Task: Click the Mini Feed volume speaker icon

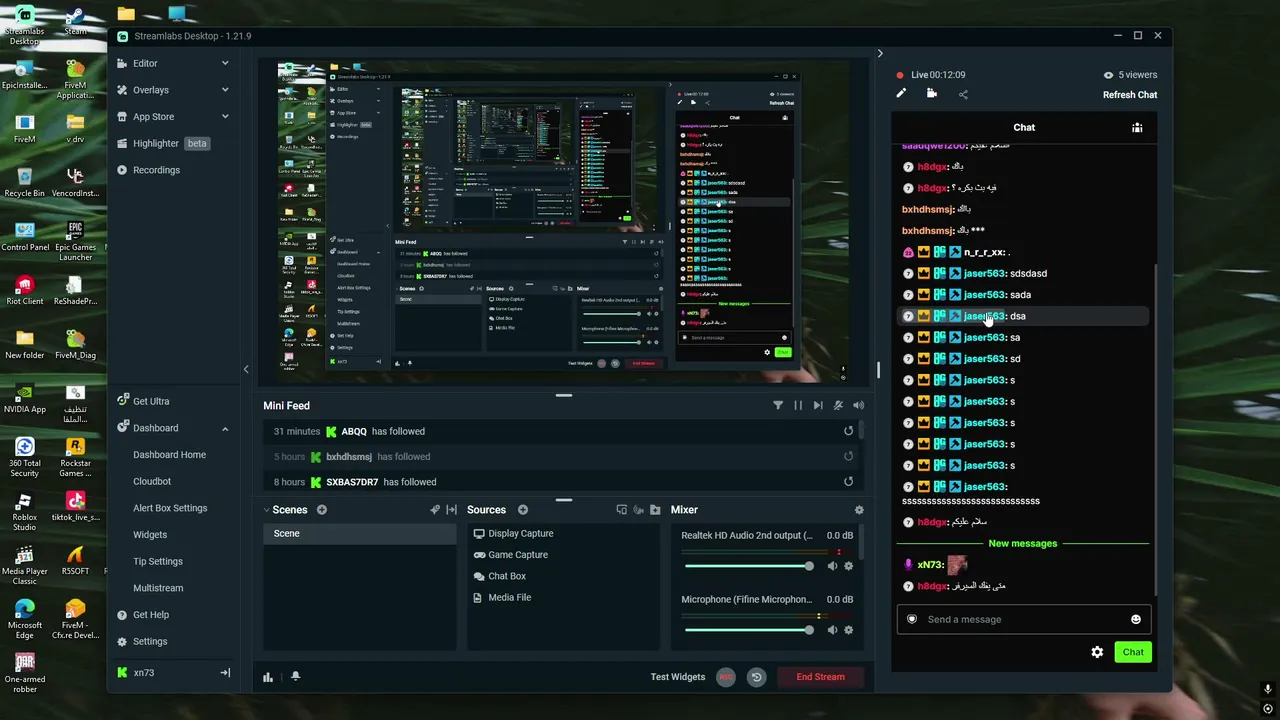Action: (x=858, y=405)
